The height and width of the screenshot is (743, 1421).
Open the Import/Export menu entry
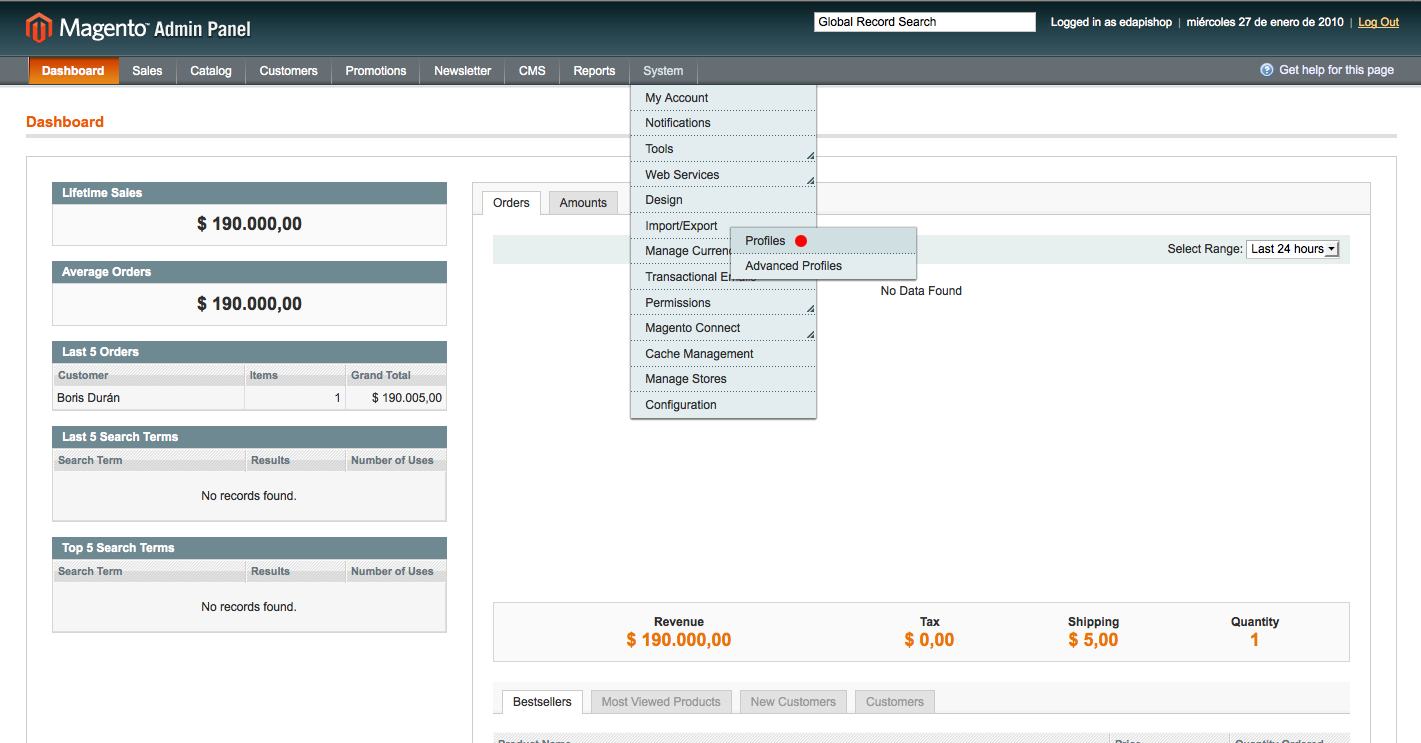tap(681, 226)
